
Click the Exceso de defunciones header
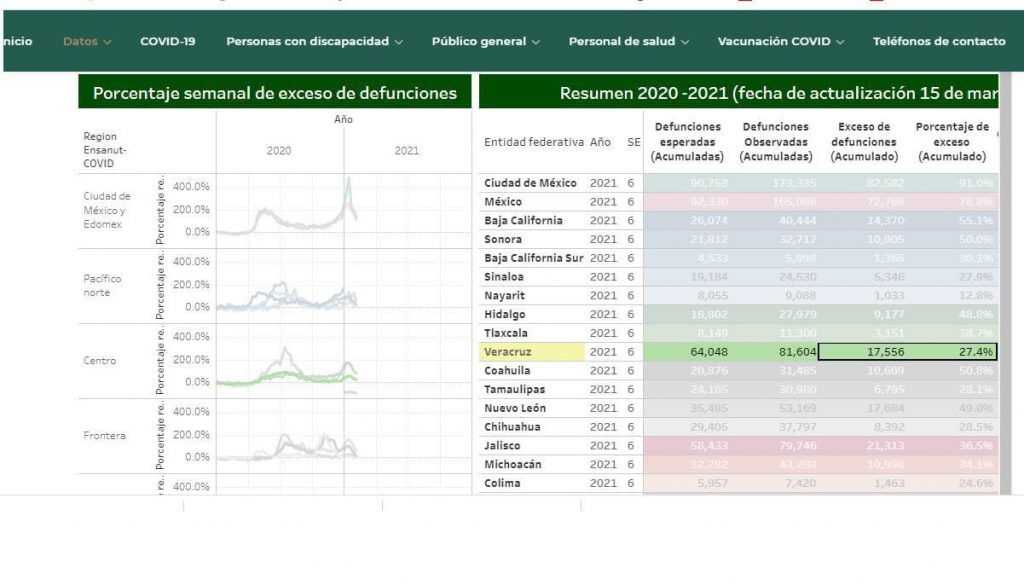click(x=863, y=142)
